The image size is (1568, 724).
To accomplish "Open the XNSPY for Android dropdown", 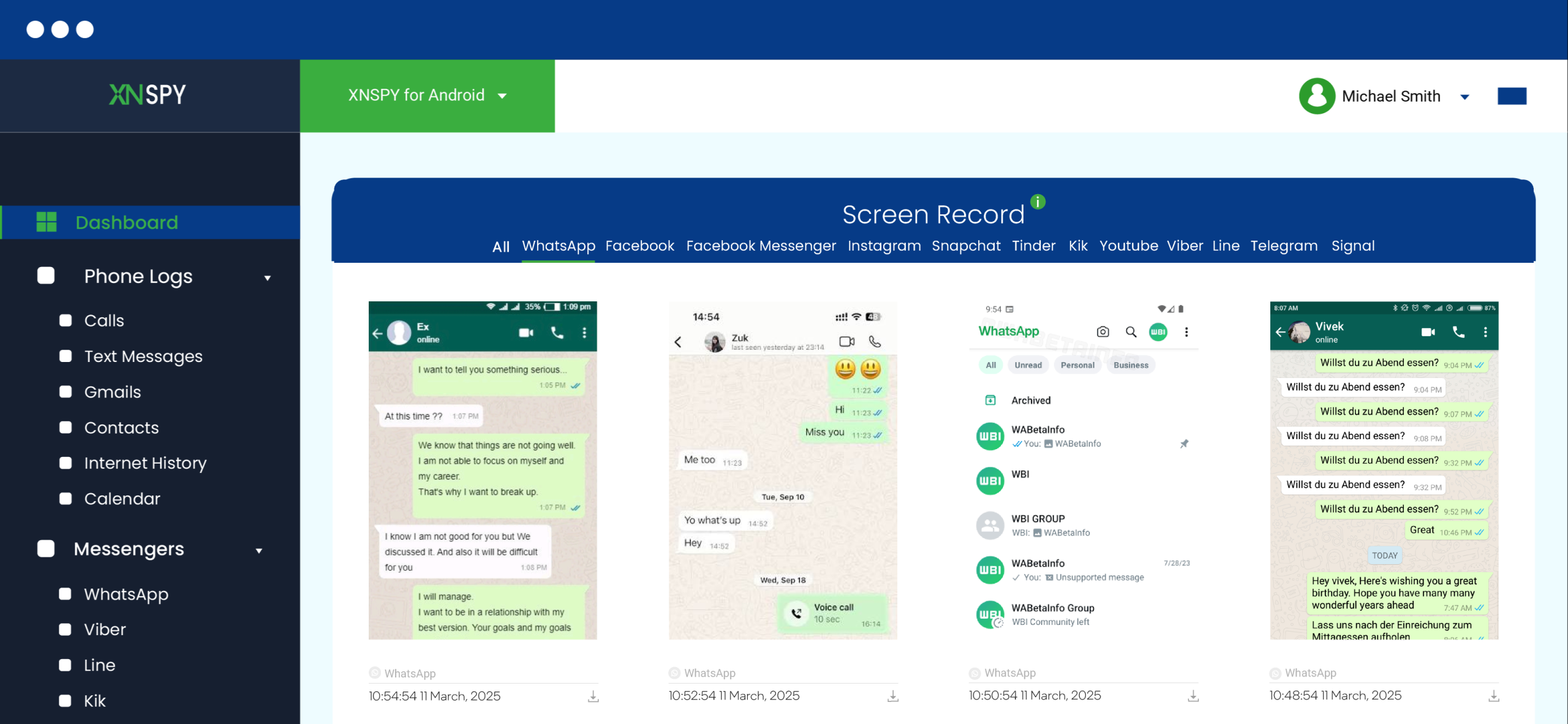I will tap(428, 96).
